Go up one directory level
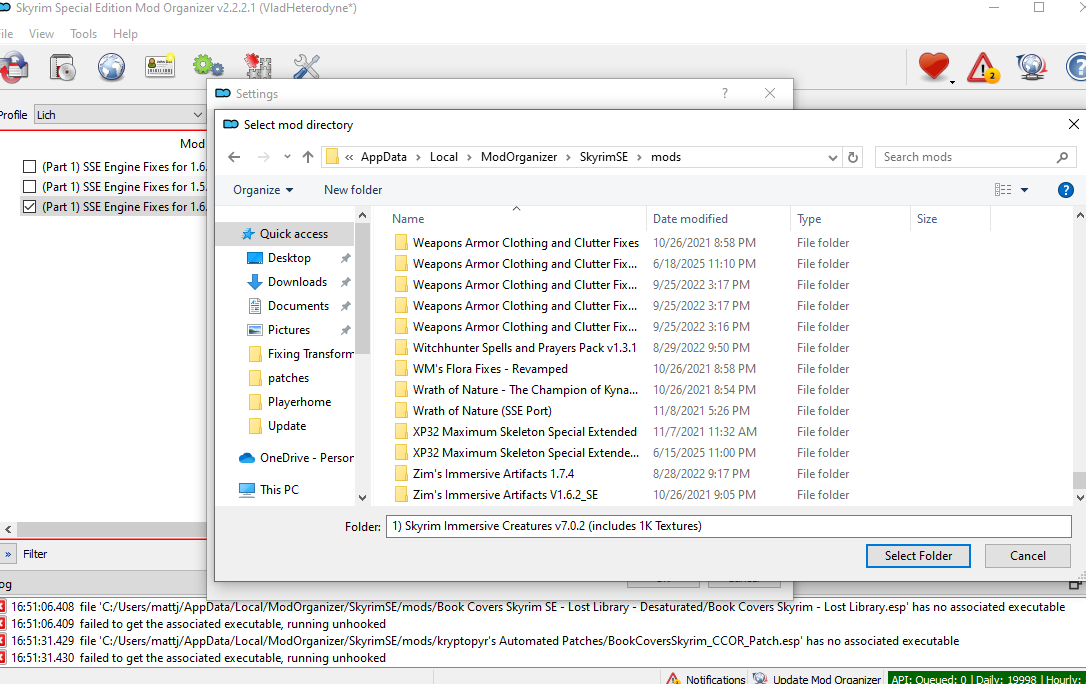Image resolution: width=1086 pixels, height=684 pixels. pyautogui.click(x=308, y=157)
